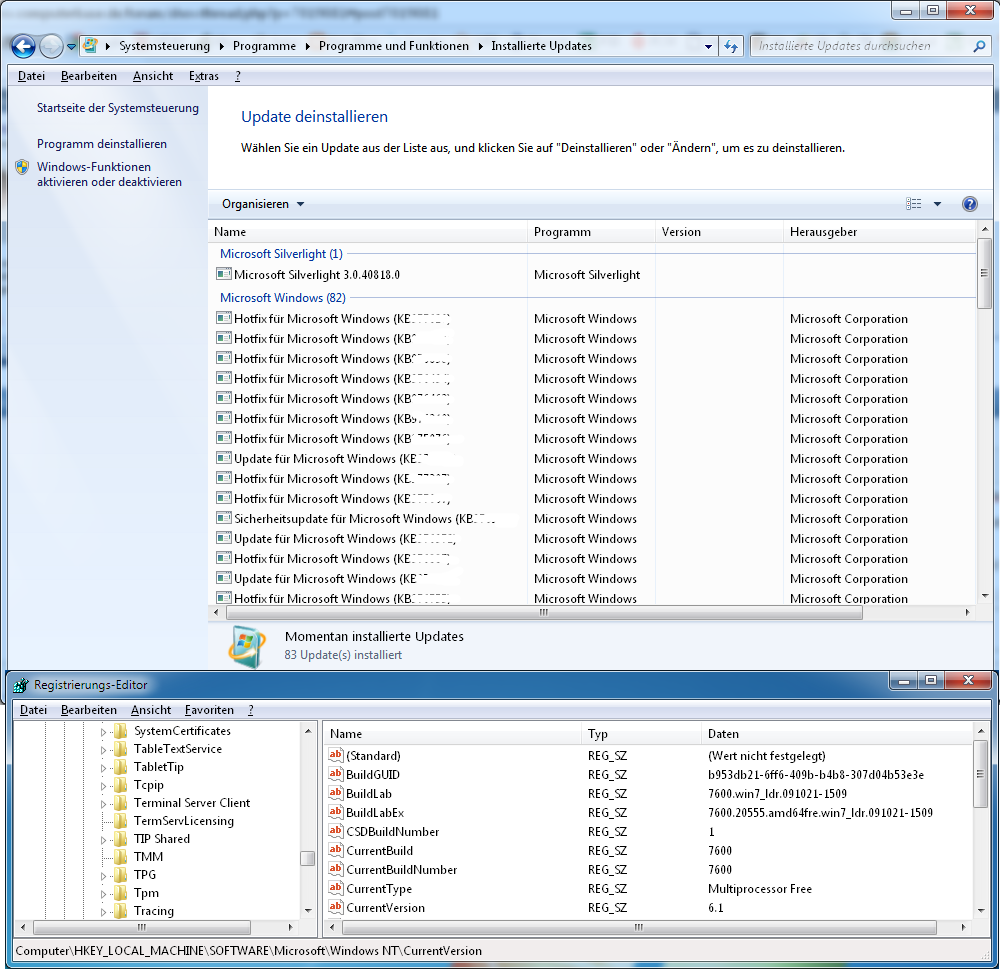Open the Ansicht menu in Registrierungs-Editor
Screen dimensions: 1000x970
pyautogui.click(x=151, y=710)
